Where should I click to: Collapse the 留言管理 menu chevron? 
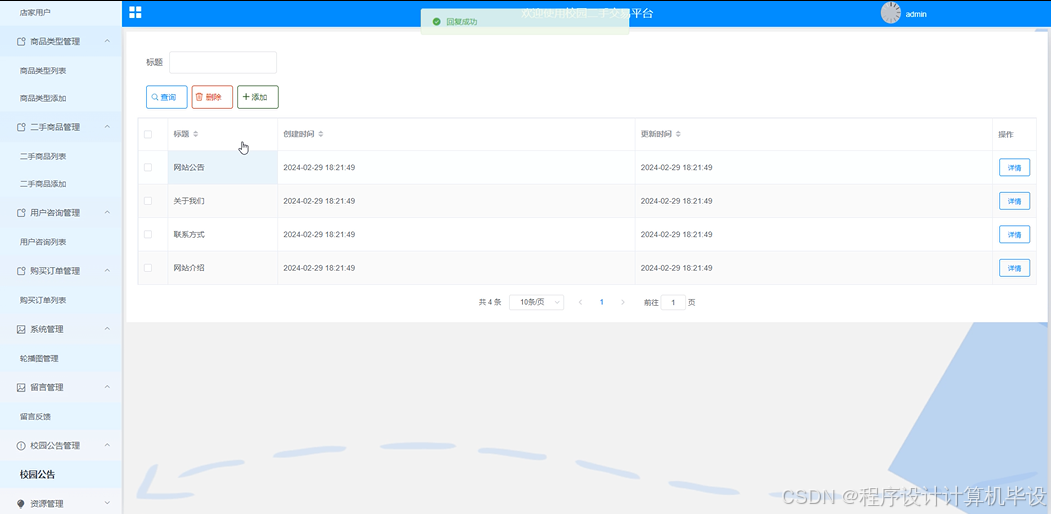(107, 387)
